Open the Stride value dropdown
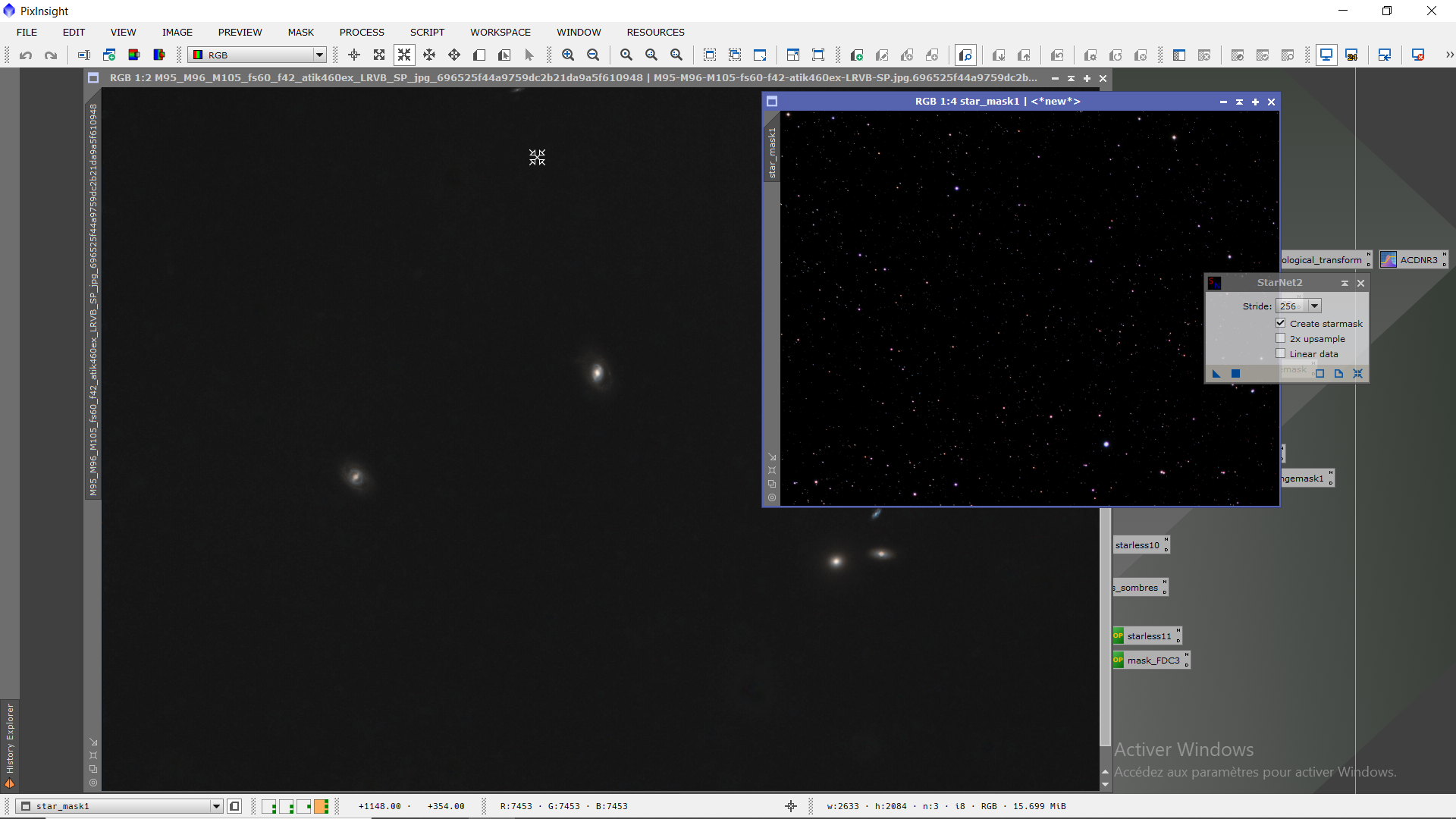 pos(1315,306)
